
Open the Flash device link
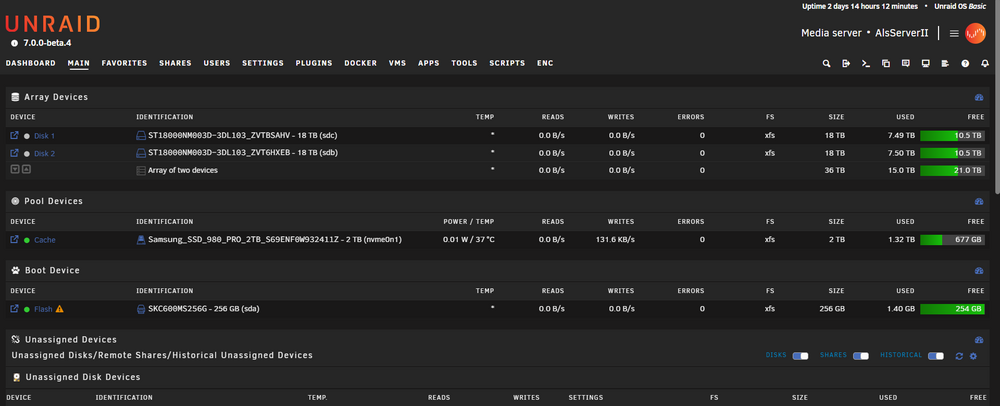[x=43, y=310]
